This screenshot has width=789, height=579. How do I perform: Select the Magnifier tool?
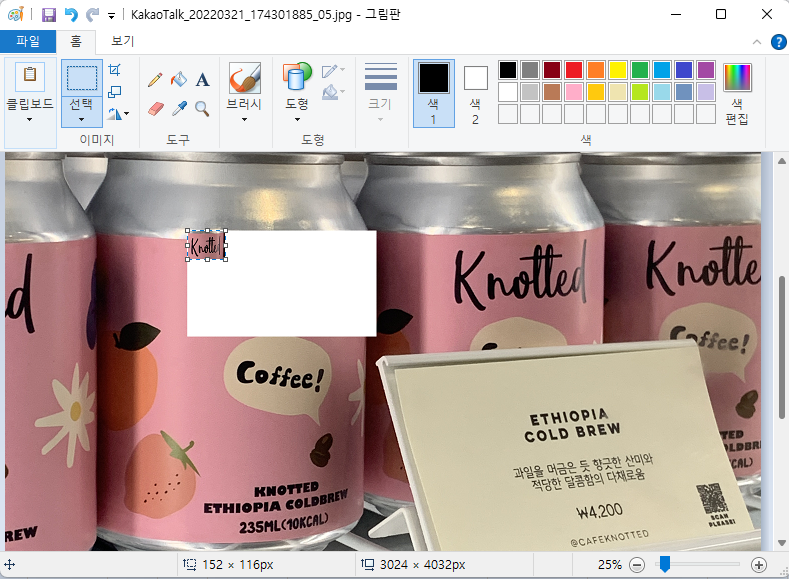(x=202, y=108)
